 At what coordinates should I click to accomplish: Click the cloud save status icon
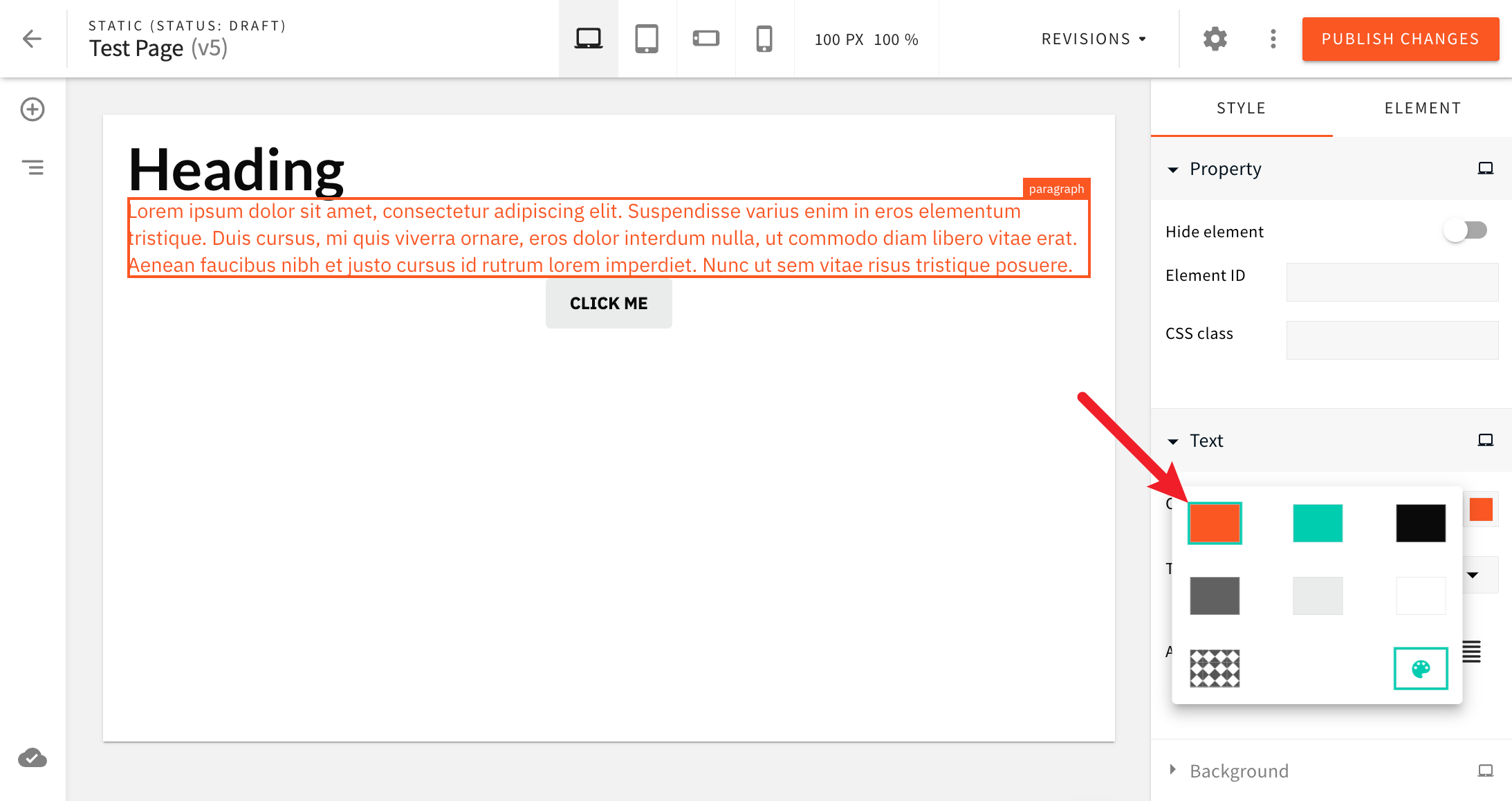pyautogui.click(x=32, y=758)
